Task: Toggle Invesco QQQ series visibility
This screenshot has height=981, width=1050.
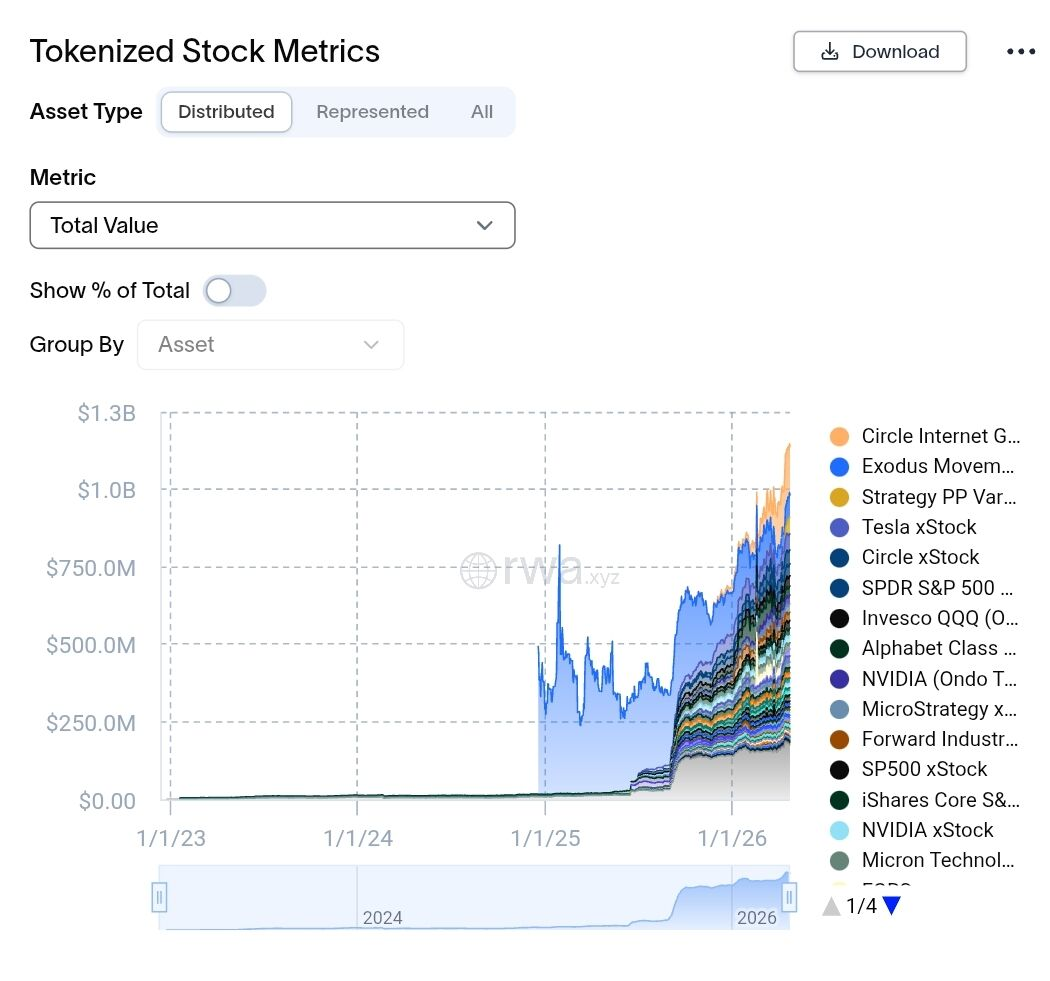Action: click(x=840, y=618)
